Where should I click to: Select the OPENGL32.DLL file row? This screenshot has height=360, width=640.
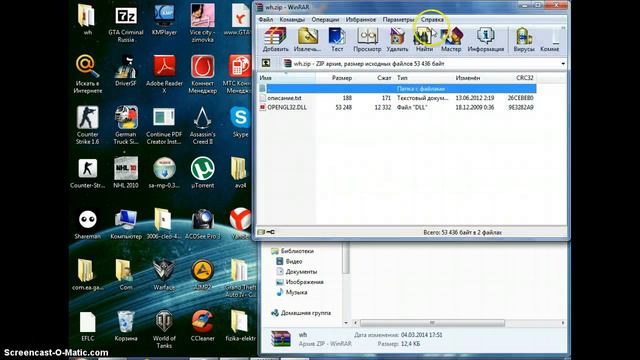click(x=397, y=107)
